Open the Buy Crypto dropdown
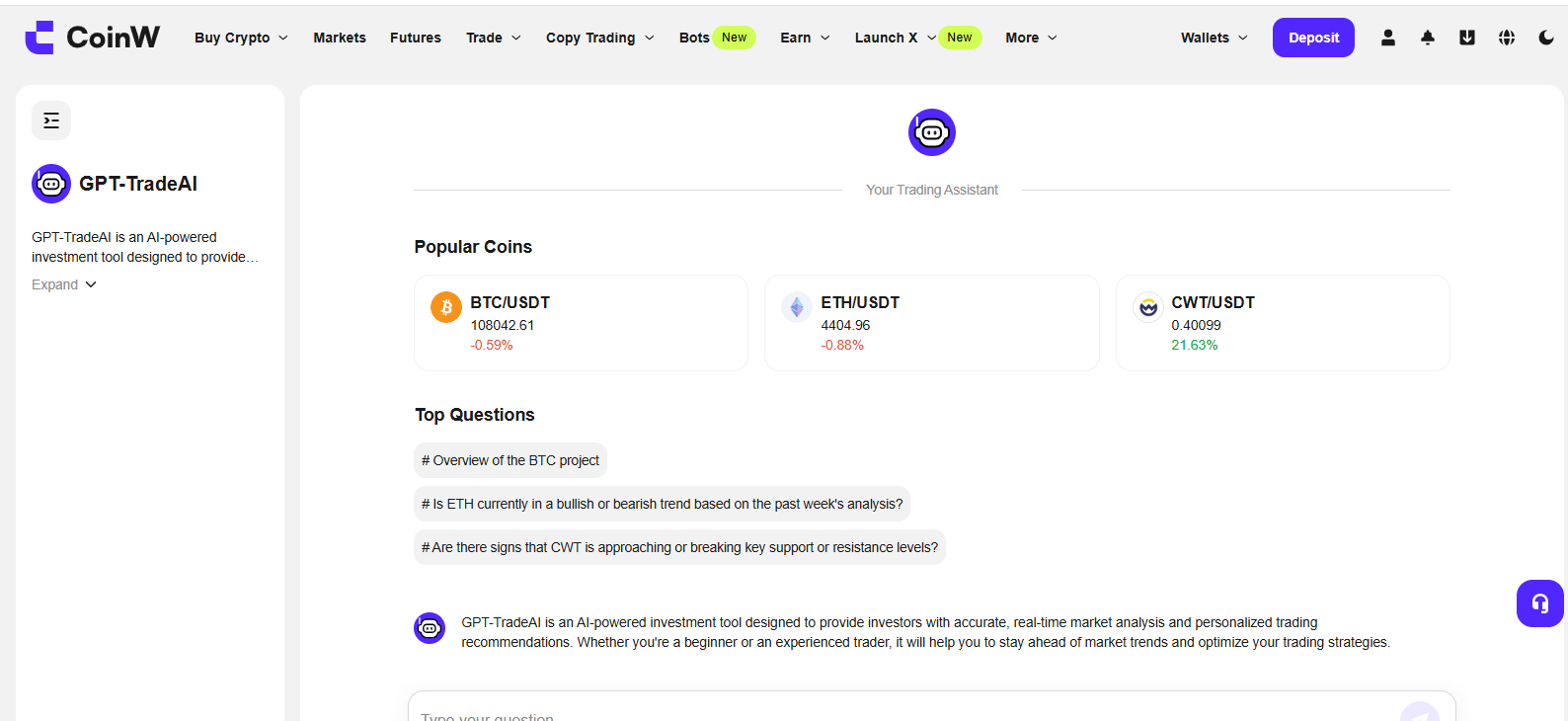The image size is (1568, 721). (241, 38)
